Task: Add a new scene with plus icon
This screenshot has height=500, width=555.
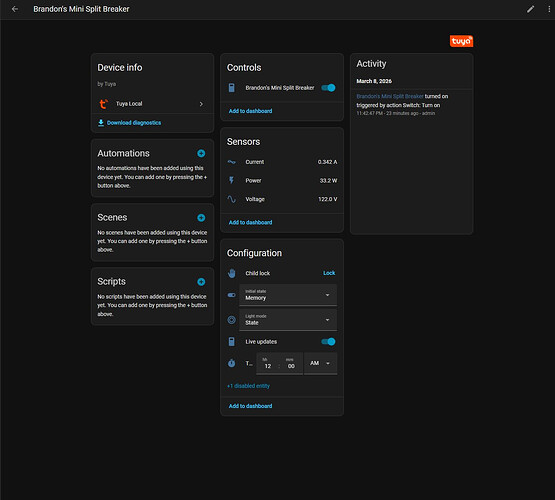Action: (x=201, y=218)
